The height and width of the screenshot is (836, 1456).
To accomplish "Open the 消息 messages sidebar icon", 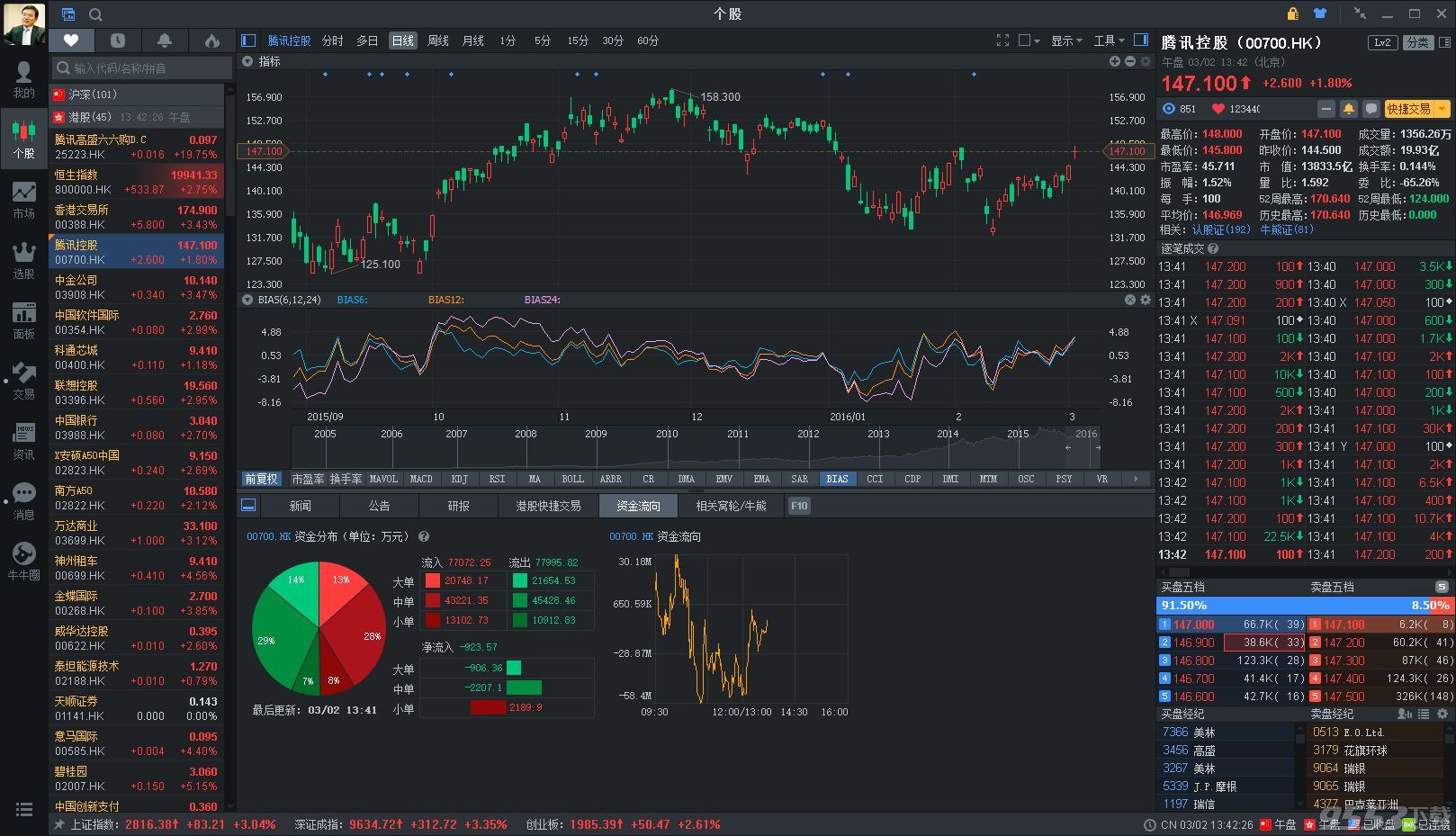I will pyautogui.click(x=23, y=501).
